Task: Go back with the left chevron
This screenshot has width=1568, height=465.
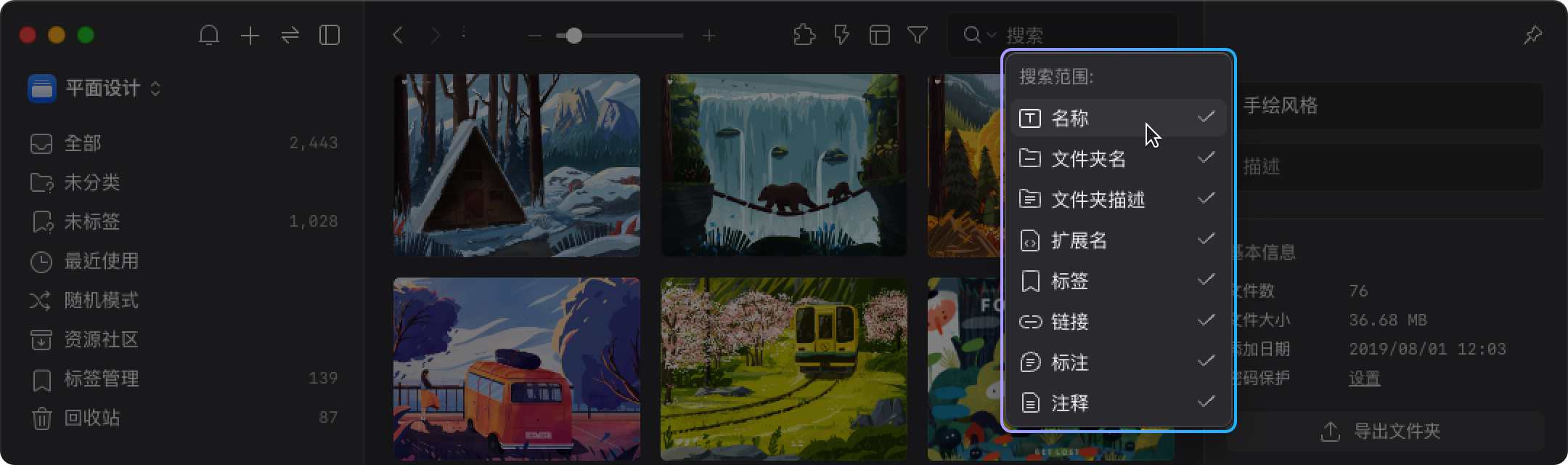Action: pos(398,35)
